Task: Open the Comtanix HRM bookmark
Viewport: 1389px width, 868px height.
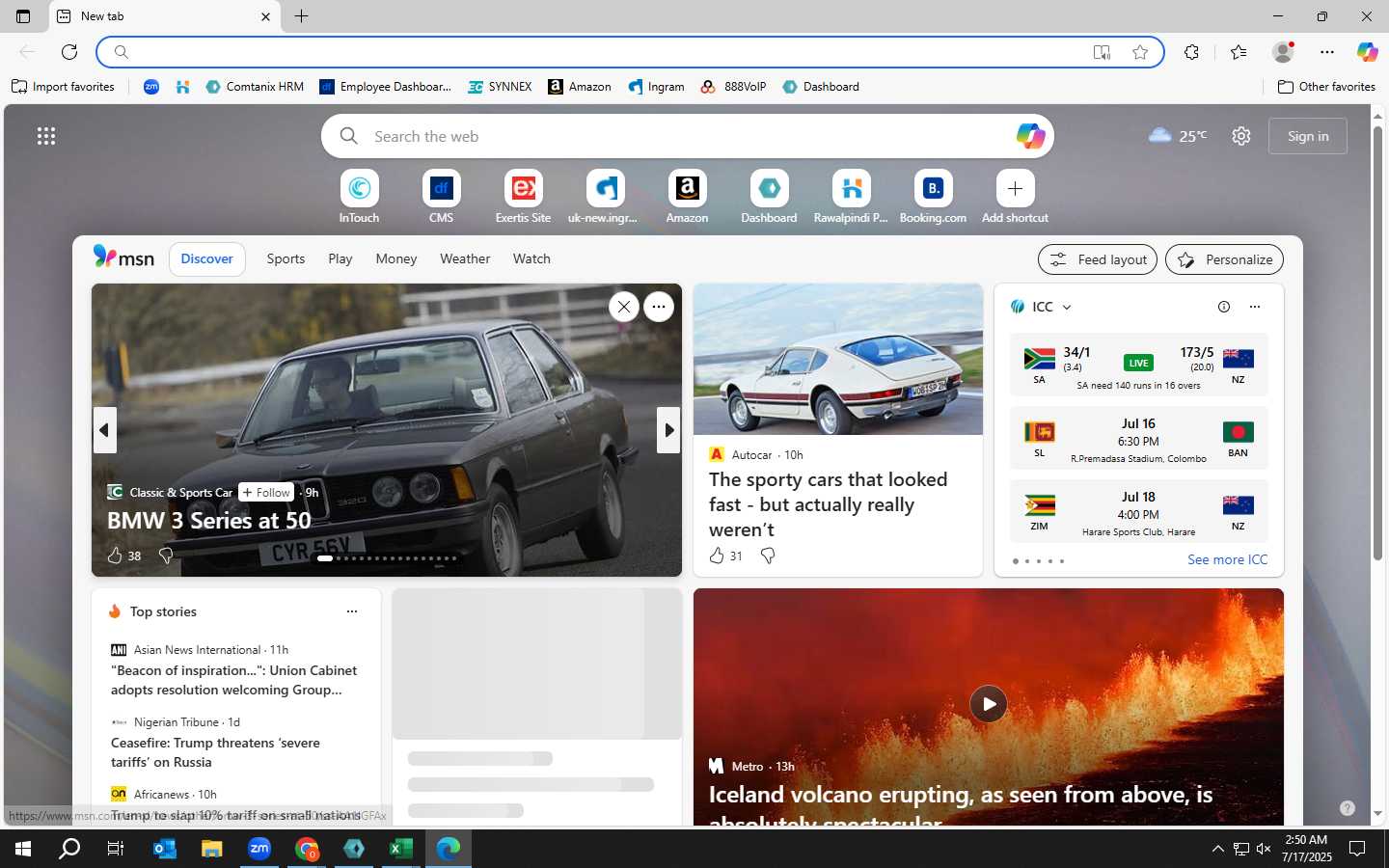Action: [x=255, y=87]
